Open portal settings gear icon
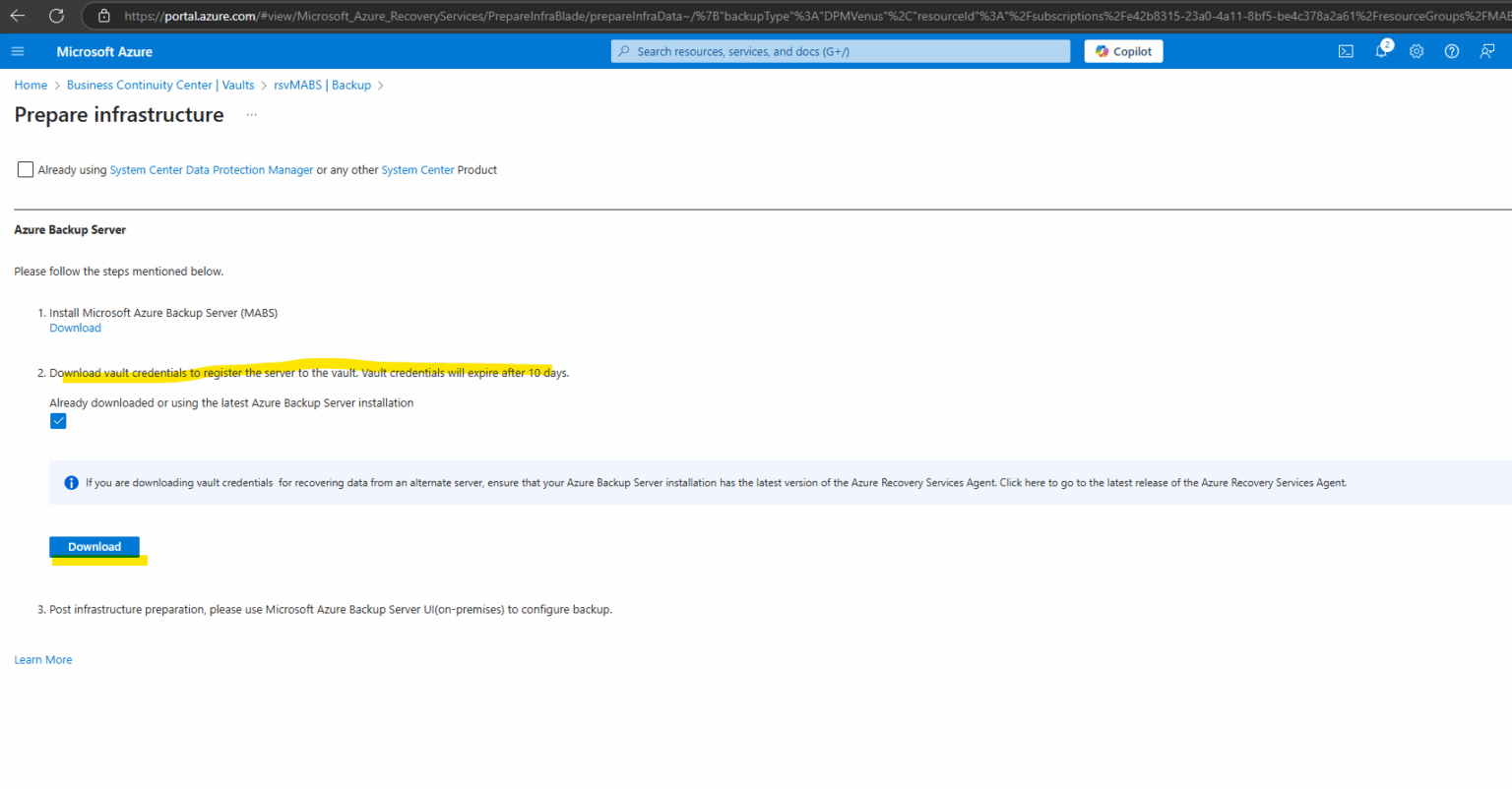 click(x=1417, y=51)
